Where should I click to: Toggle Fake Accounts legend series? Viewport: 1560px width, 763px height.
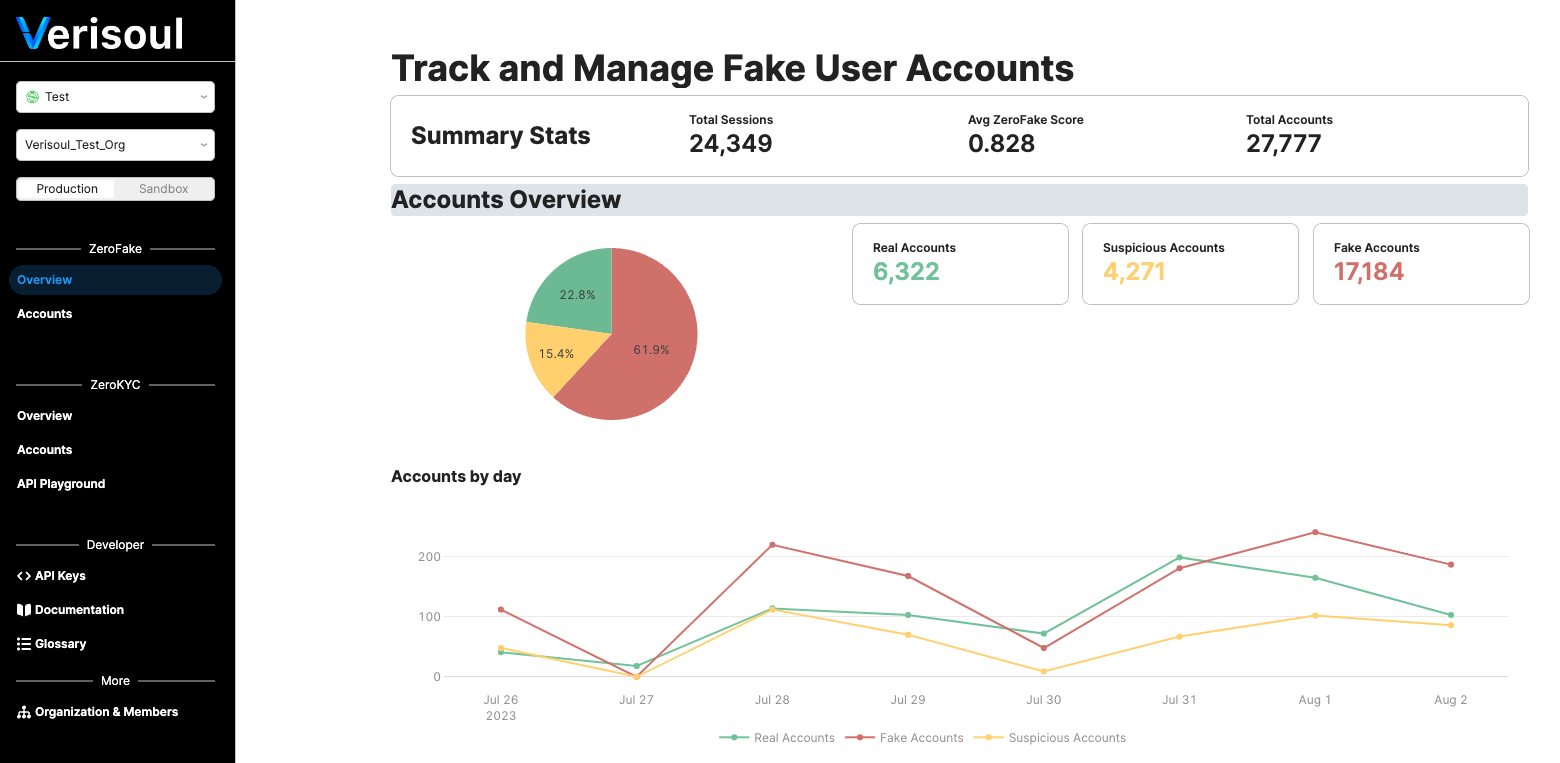tap(904, 738)
